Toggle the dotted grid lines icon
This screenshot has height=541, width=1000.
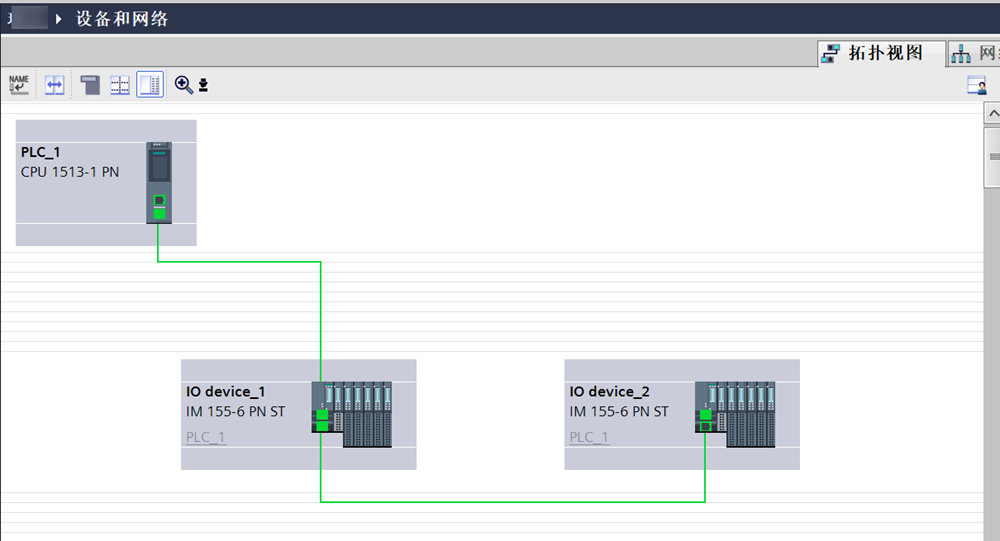click(x=120, y=85)
